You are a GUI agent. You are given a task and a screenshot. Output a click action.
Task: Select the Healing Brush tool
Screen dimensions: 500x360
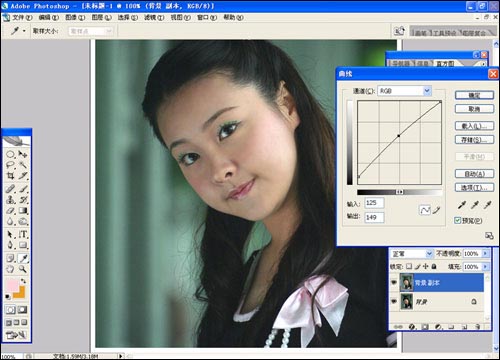pyautogui.click(x=11, y=189)
